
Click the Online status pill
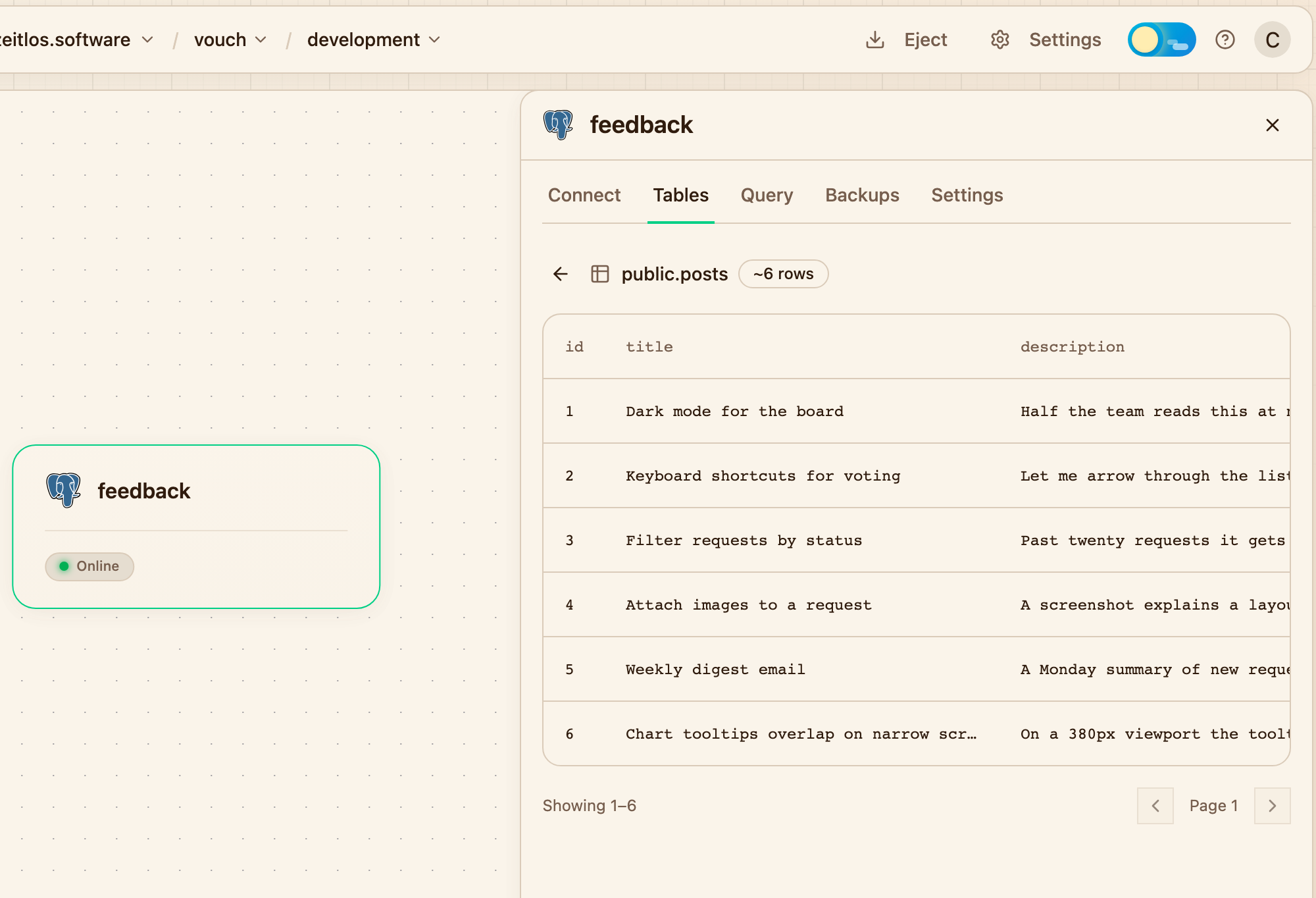point(89,566)
